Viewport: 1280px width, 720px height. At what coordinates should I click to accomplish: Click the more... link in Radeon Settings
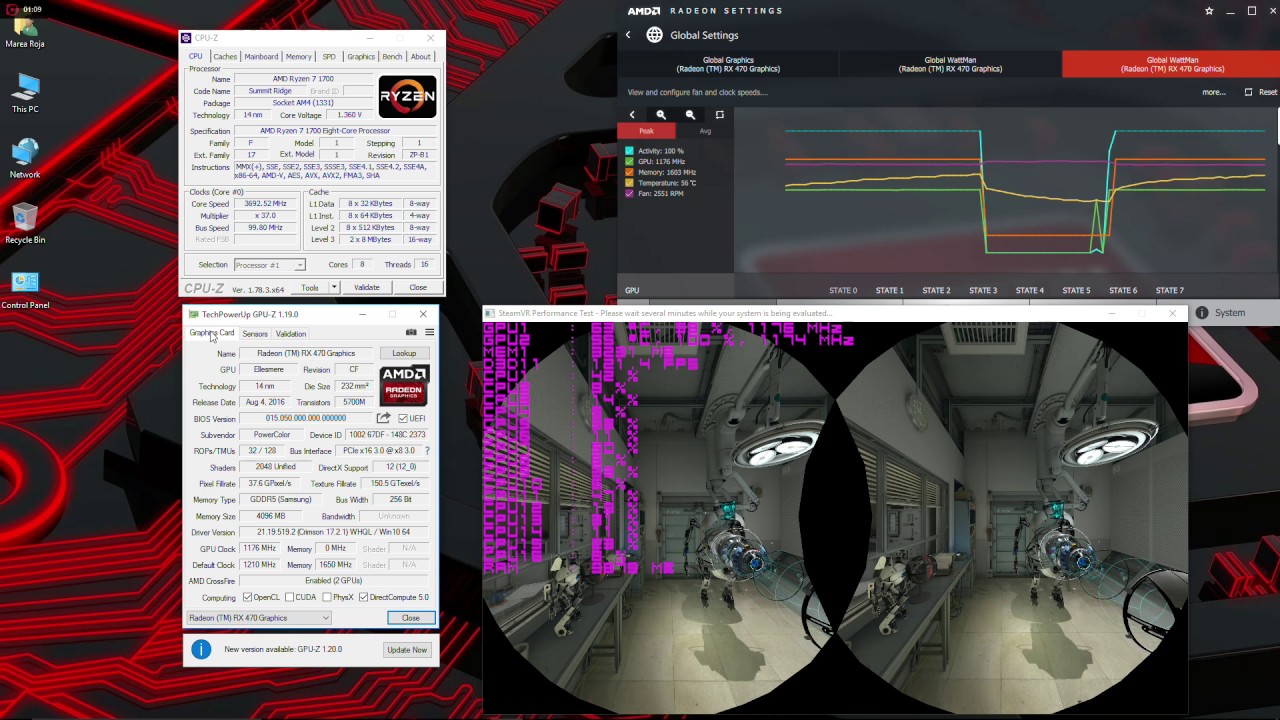[x=1214, y=92]
